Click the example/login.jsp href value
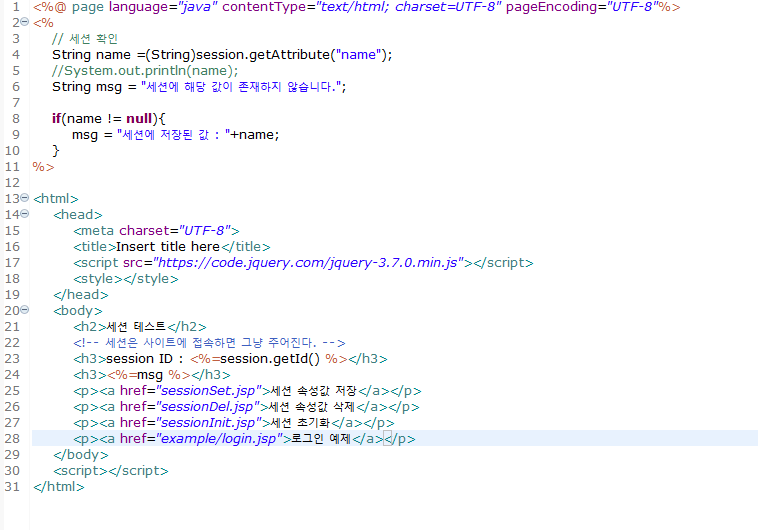Image resolution: width=758 pixels, height=530 pixels. tap(219, 439)
